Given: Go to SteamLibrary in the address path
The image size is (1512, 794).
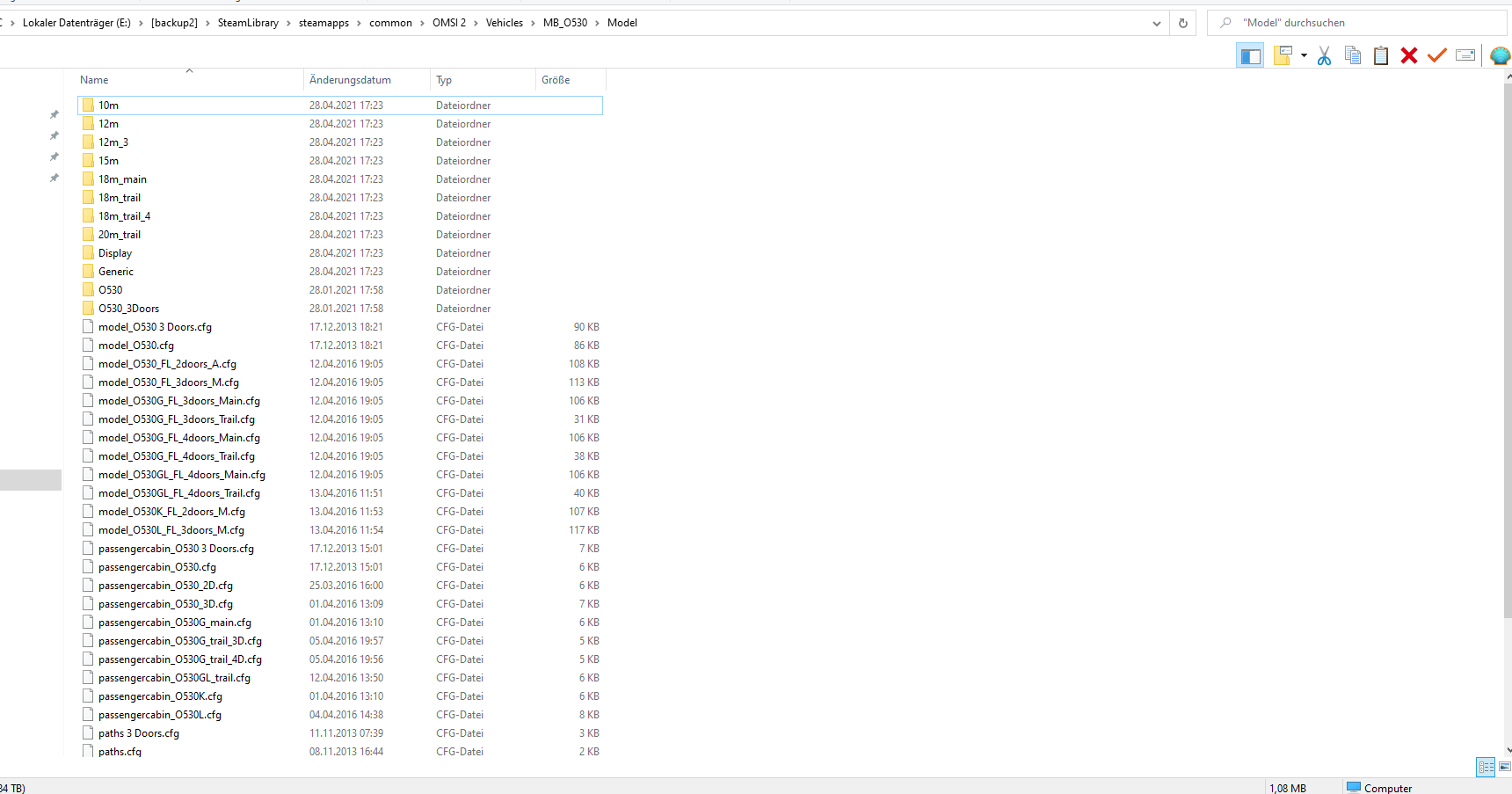Looking at the screenshot, I should point(248,23).
